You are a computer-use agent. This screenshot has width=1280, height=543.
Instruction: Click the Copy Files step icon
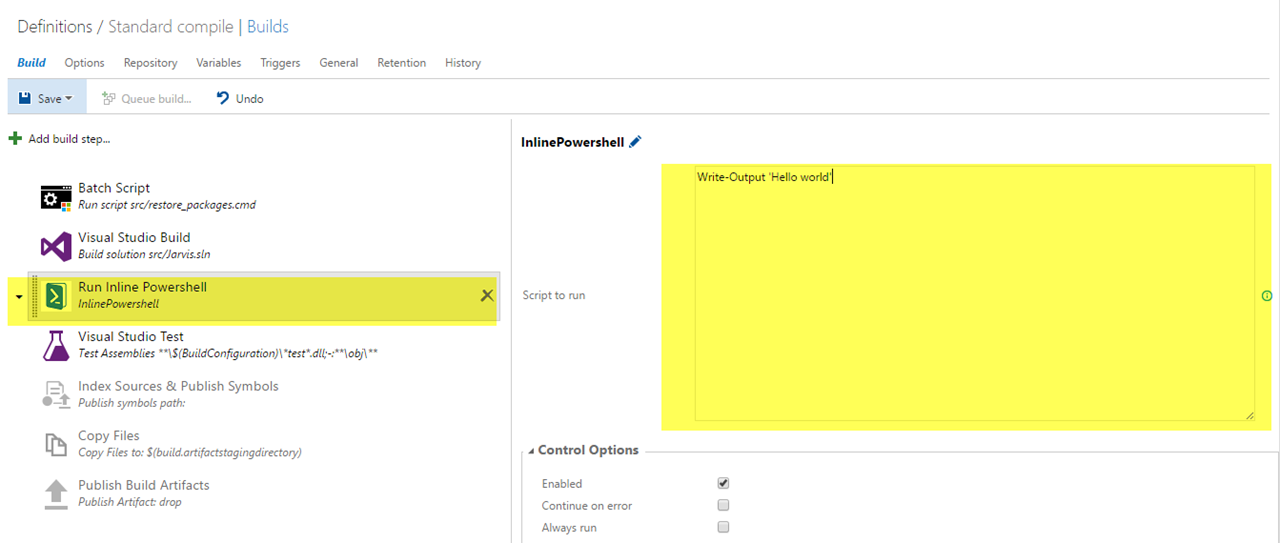(56, 444)
